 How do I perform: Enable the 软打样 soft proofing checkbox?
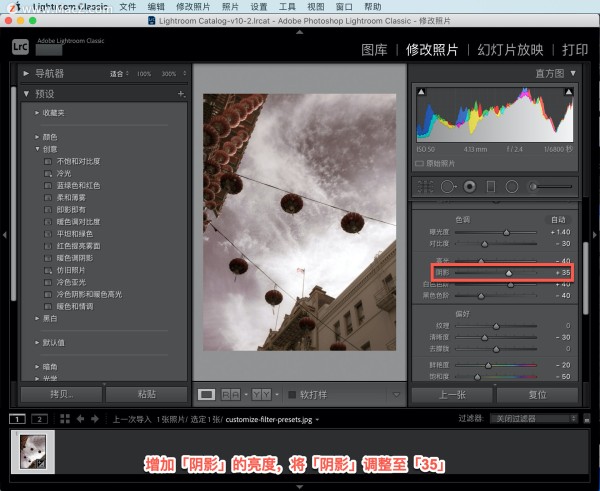[x=292, y=394]
